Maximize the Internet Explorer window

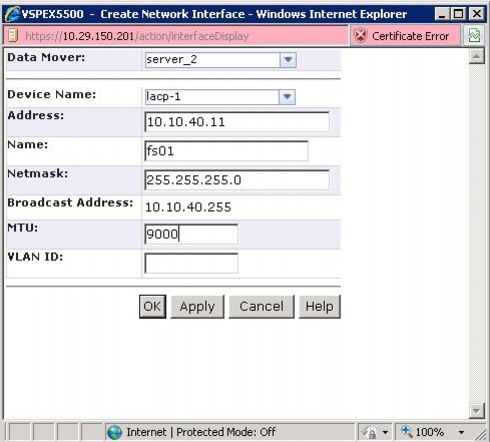[x=459, y=14]
